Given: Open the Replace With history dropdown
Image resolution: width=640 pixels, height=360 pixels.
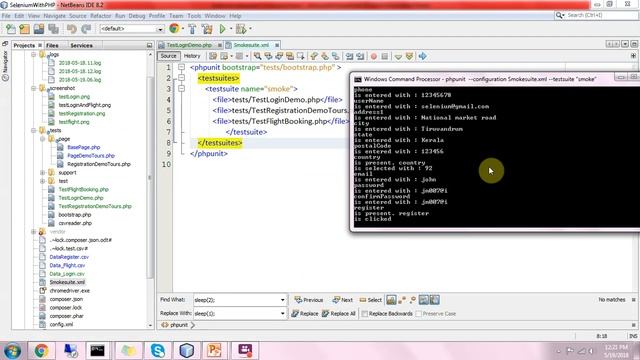Looking at the screenshot, I should (282, 313).
